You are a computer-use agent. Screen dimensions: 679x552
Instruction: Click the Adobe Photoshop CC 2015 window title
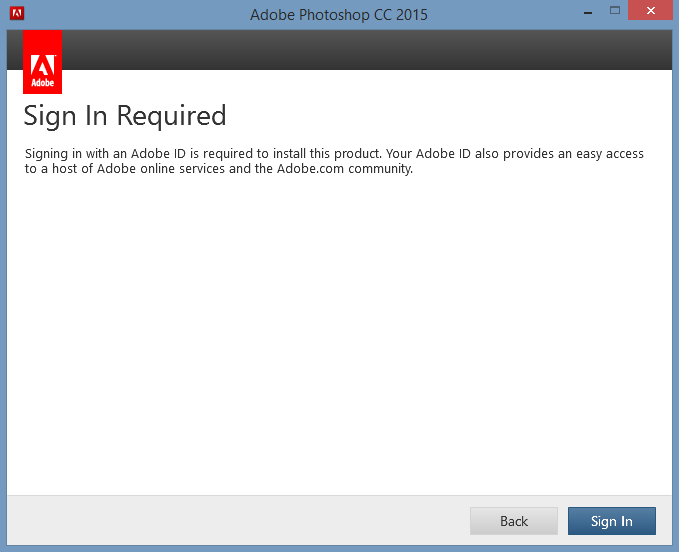click(x=339, y=15)
